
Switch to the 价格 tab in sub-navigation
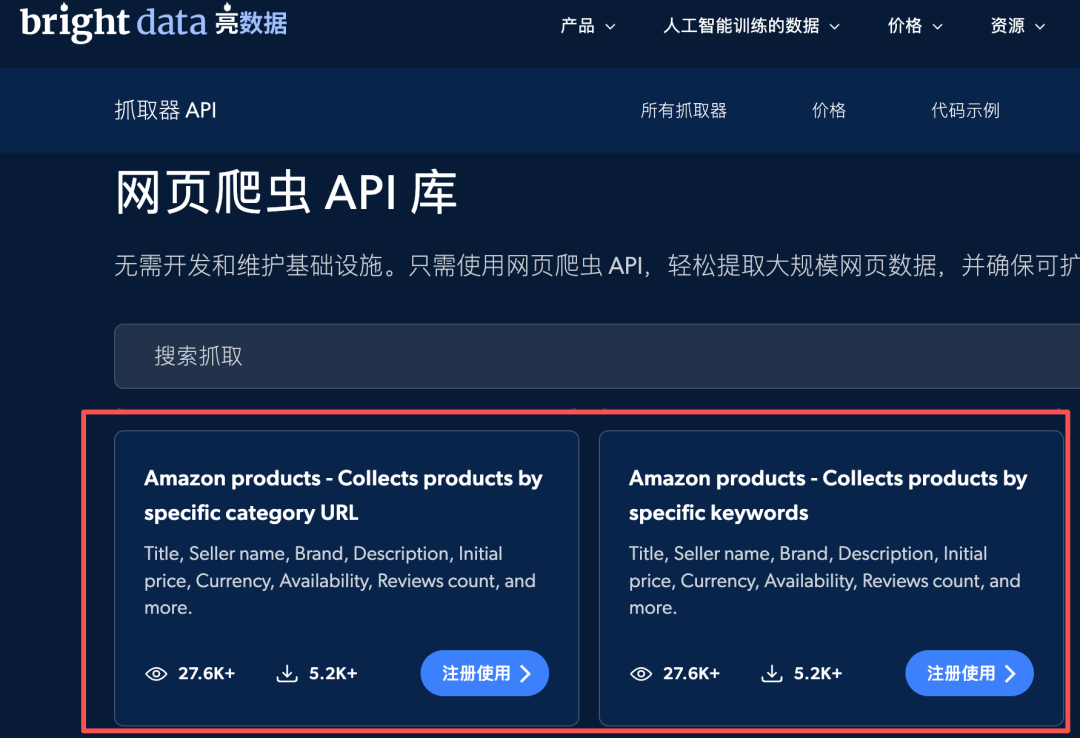[829, 110]
